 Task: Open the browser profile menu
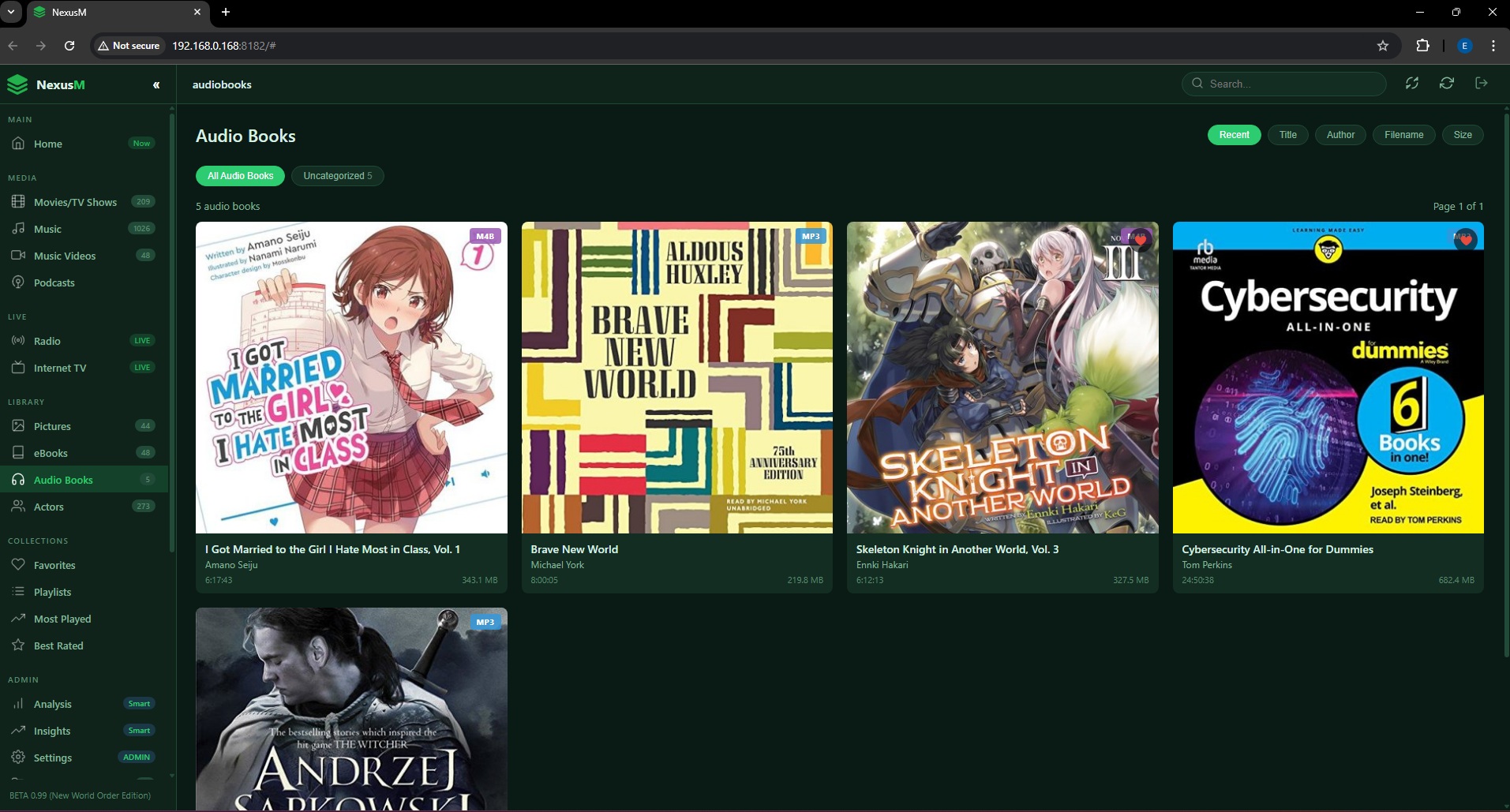[1465, 45]
